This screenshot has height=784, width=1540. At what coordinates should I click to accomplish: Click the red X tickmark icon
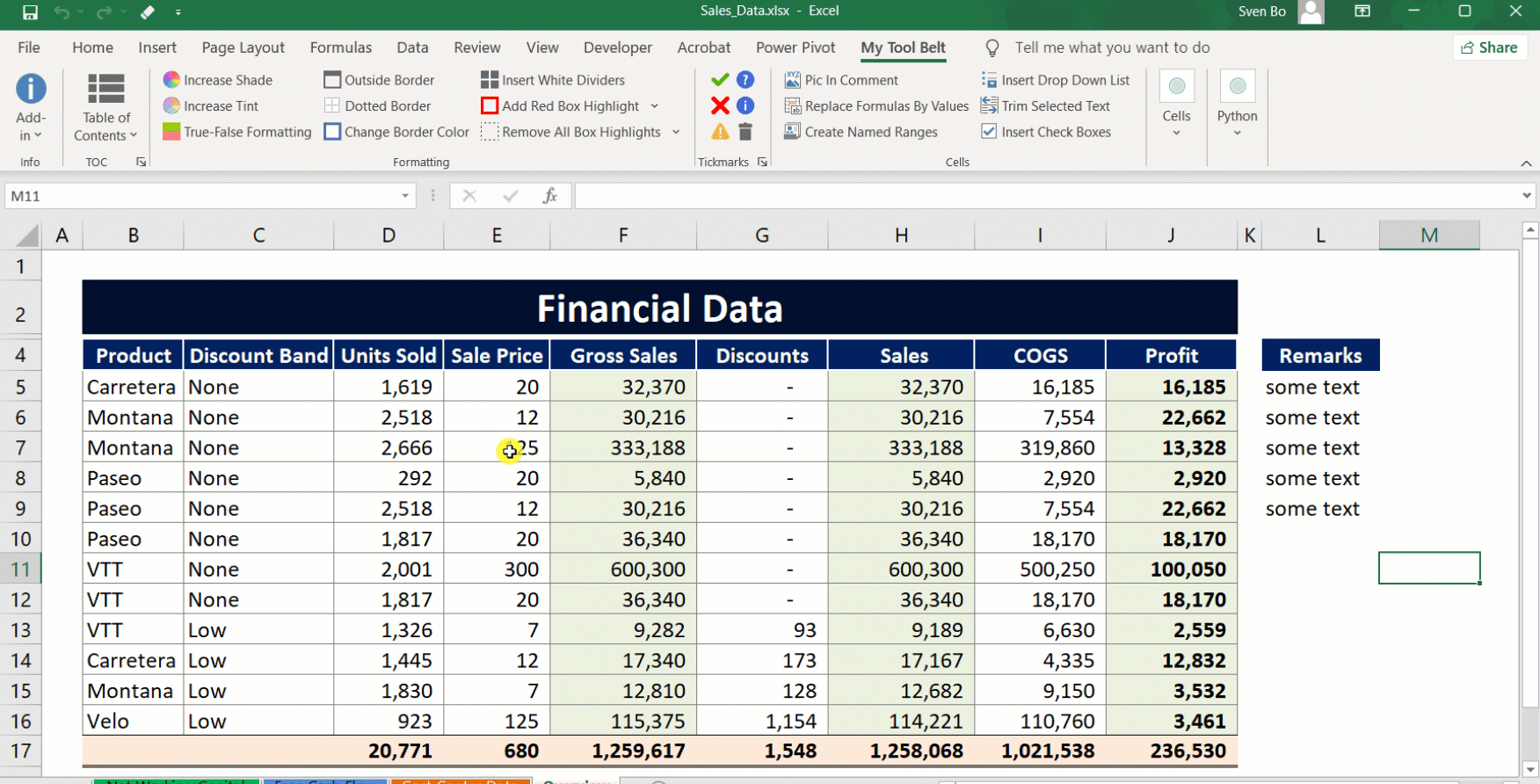(720, 105)
